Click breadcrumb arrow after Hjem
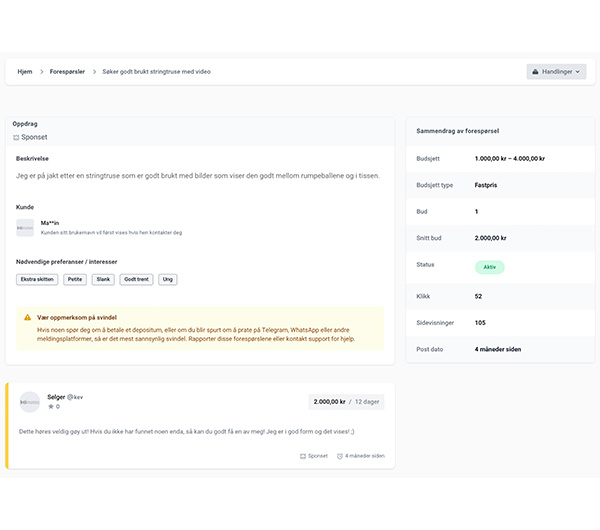Viewport: 600px width, 530px height. coord(42,72)
